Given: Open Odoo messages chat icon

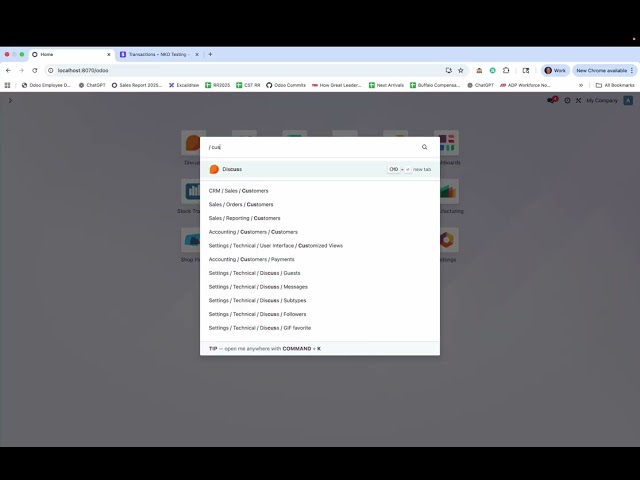Looking at the screenshot, I should click(x=551, y=100).
